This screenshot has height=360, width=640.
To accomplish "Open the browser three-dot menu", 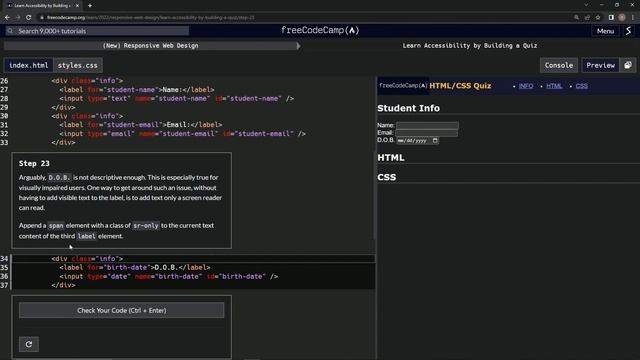I will coord(633,18).
